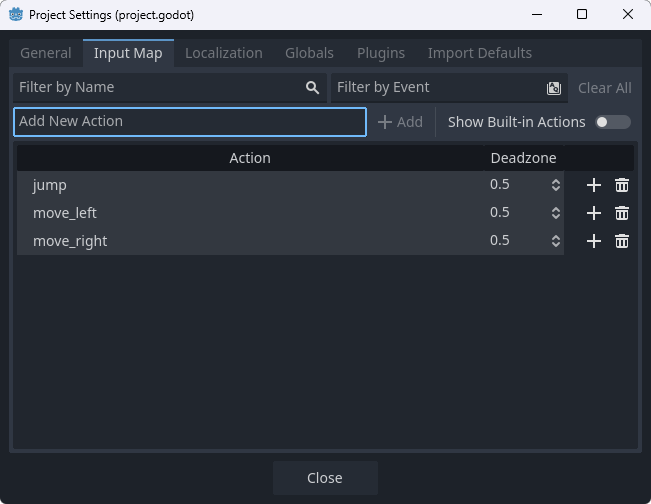Screen dimensions: 651x504
Task: Remove the move_left action via trash icon
Action: click(x=622, y=213)
